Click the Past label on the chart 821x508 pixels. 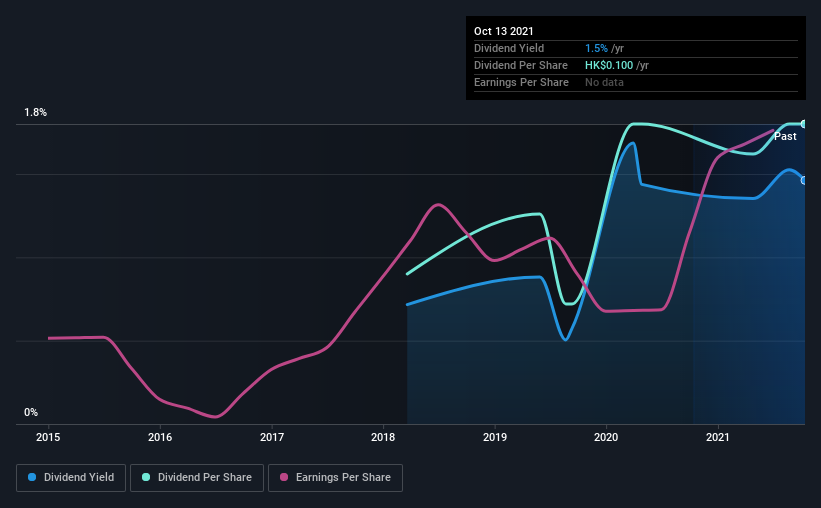click(x=785, y=136)
